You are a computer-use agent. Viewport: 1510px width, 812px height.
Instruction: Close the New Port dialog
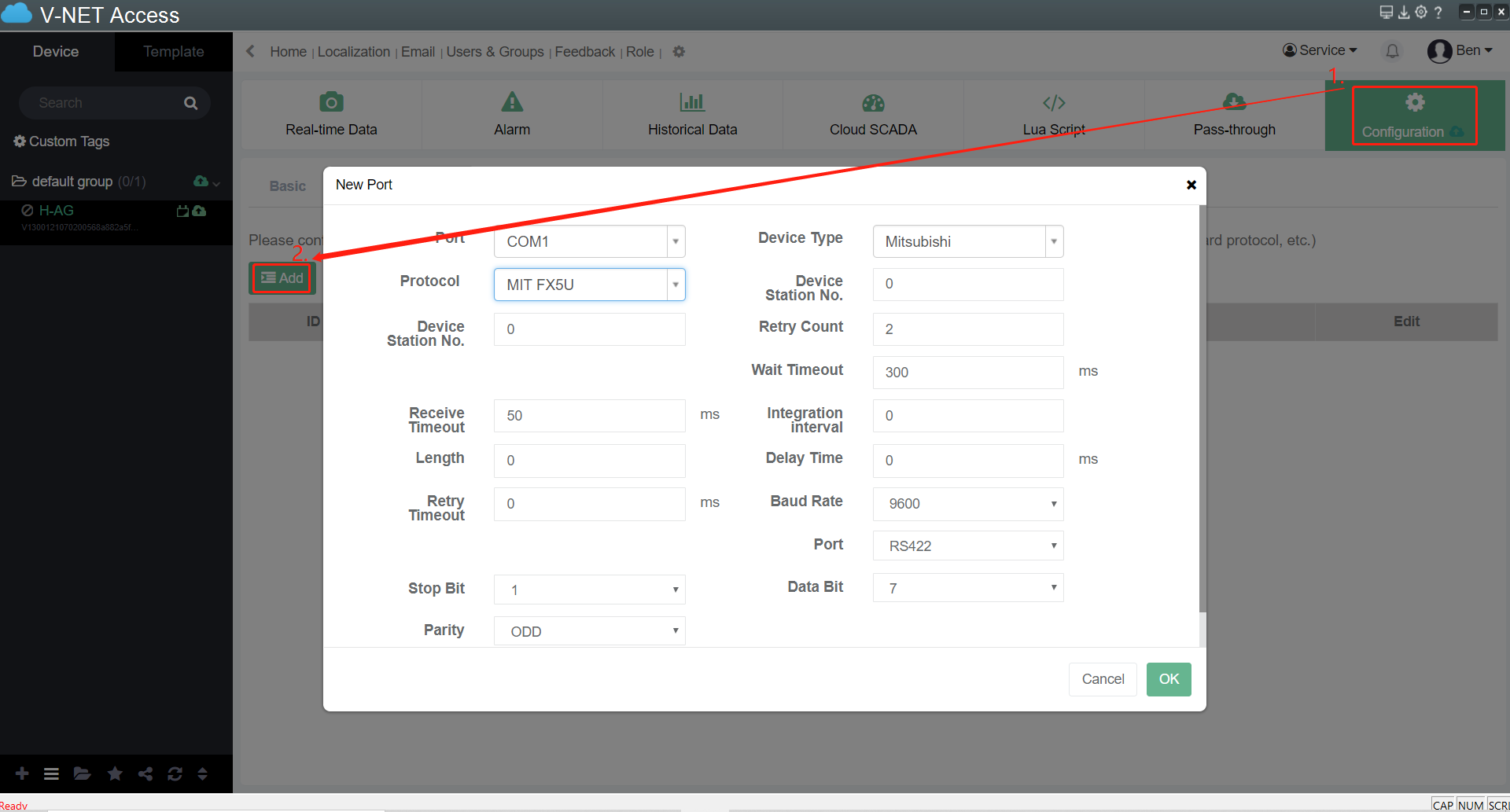pyautogui.click(x=1191, y=185)
